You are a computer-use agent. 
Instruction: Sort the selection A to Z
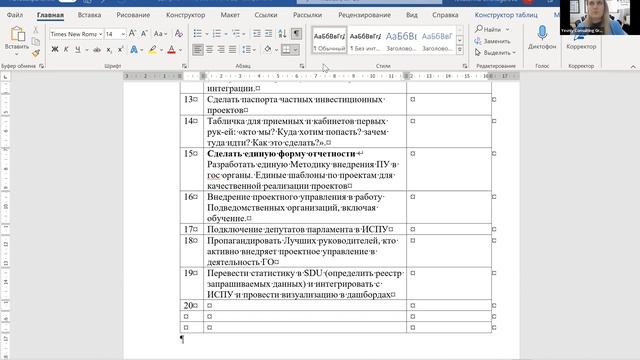(282, 34)
